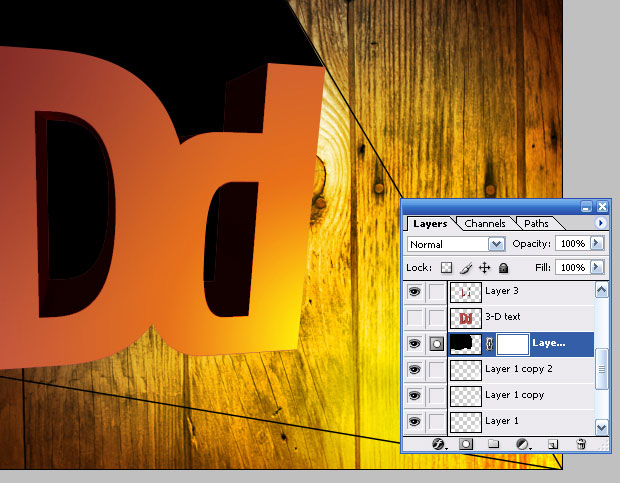Select Layer 1 copy 2 thumbnail
This screenshot has height=483, width=620.
[x=466, y=370]
